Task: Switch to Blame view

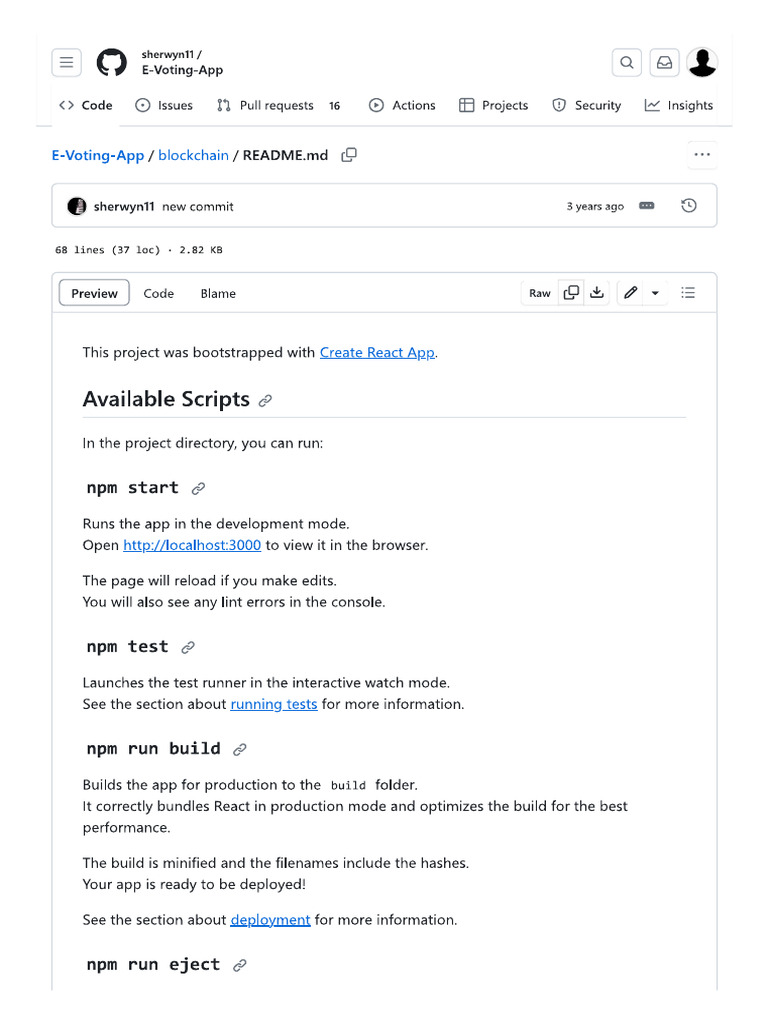Action: point(218,293)
